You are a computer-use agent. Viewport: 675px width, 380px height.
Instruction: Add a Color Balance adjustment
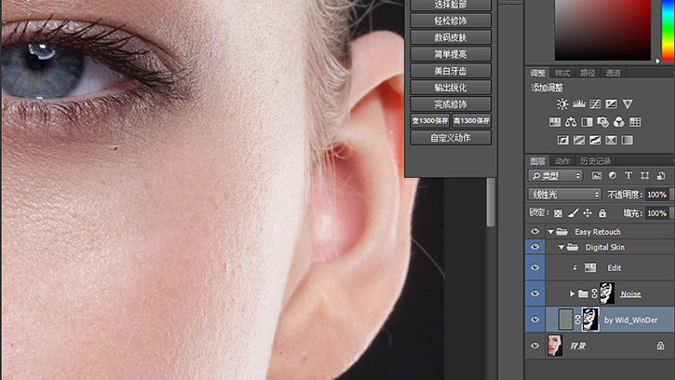pyautogui.click(x=571, y=122)
